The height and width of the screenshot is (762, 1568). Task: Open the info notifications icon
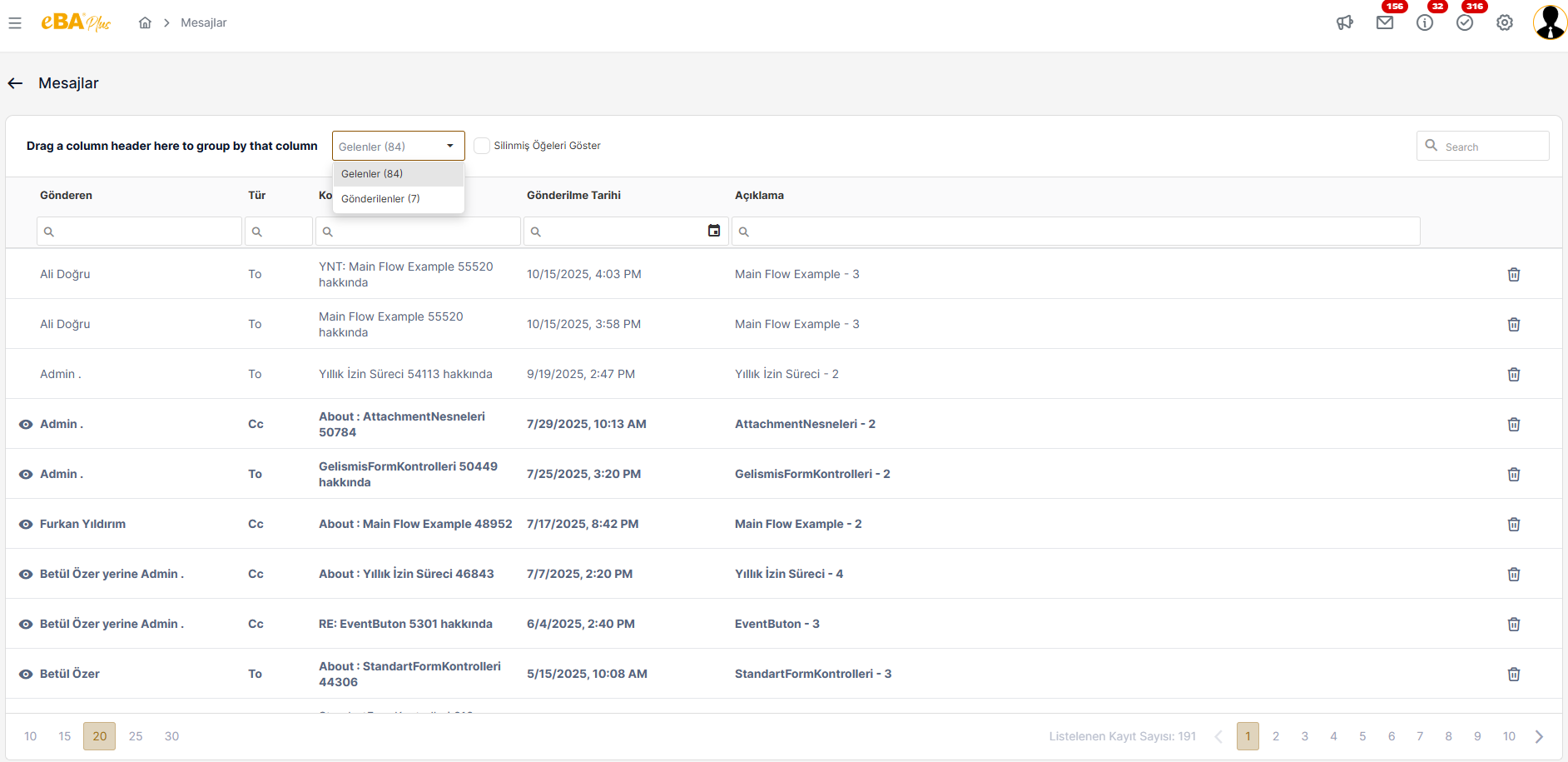click(x=1425, y=23)
